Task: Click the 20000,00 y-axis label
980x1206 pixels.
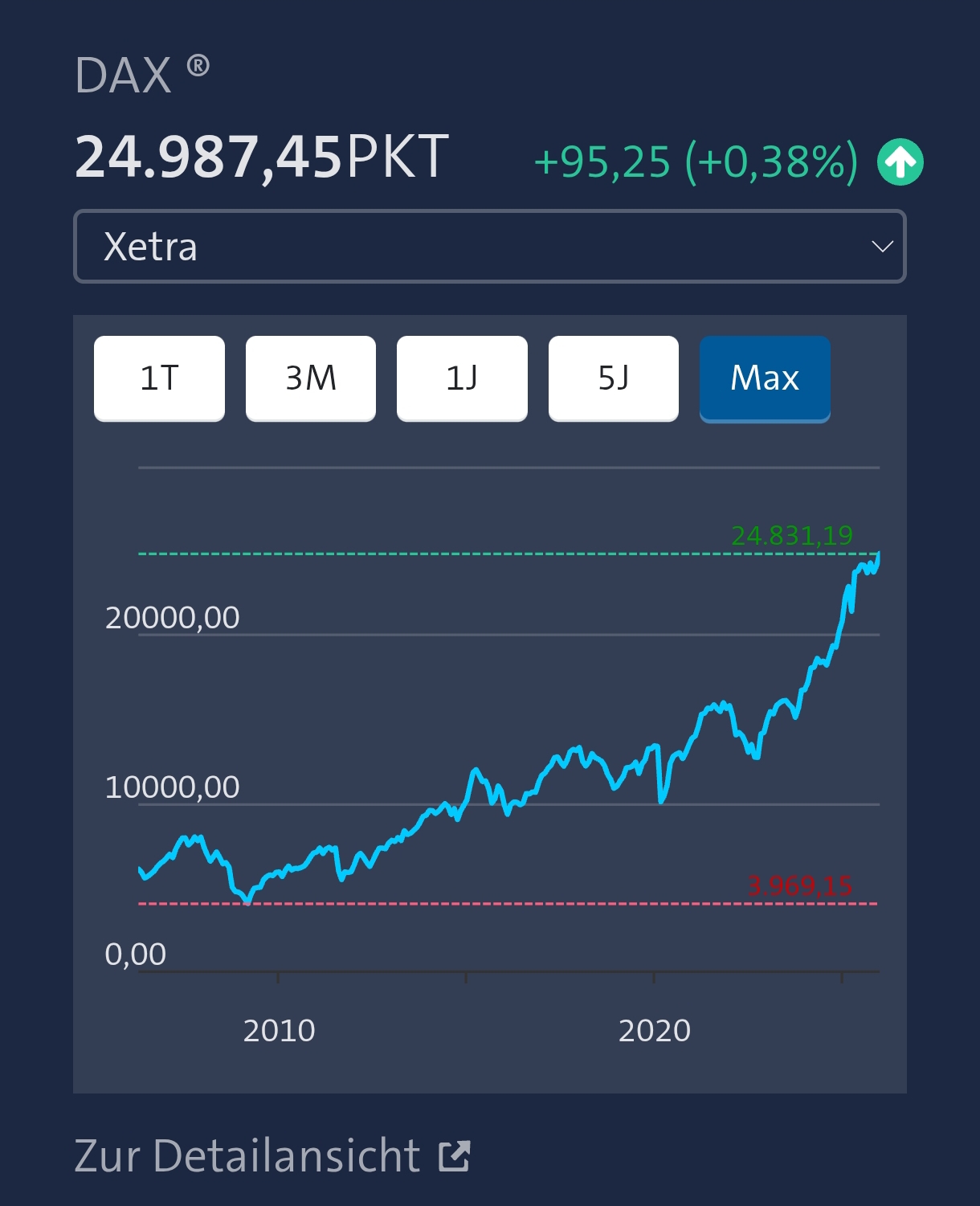Action: [x=172, y=618]
